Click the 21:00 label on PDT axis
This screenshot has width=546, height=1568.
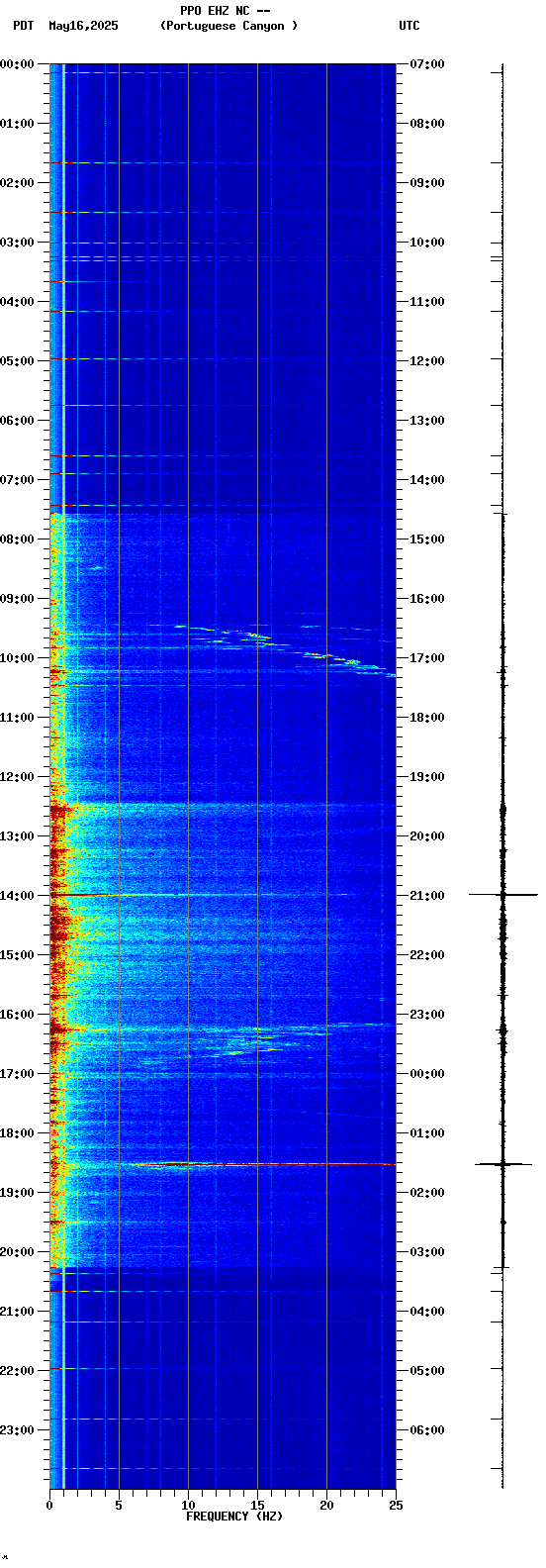point(18,1312)
